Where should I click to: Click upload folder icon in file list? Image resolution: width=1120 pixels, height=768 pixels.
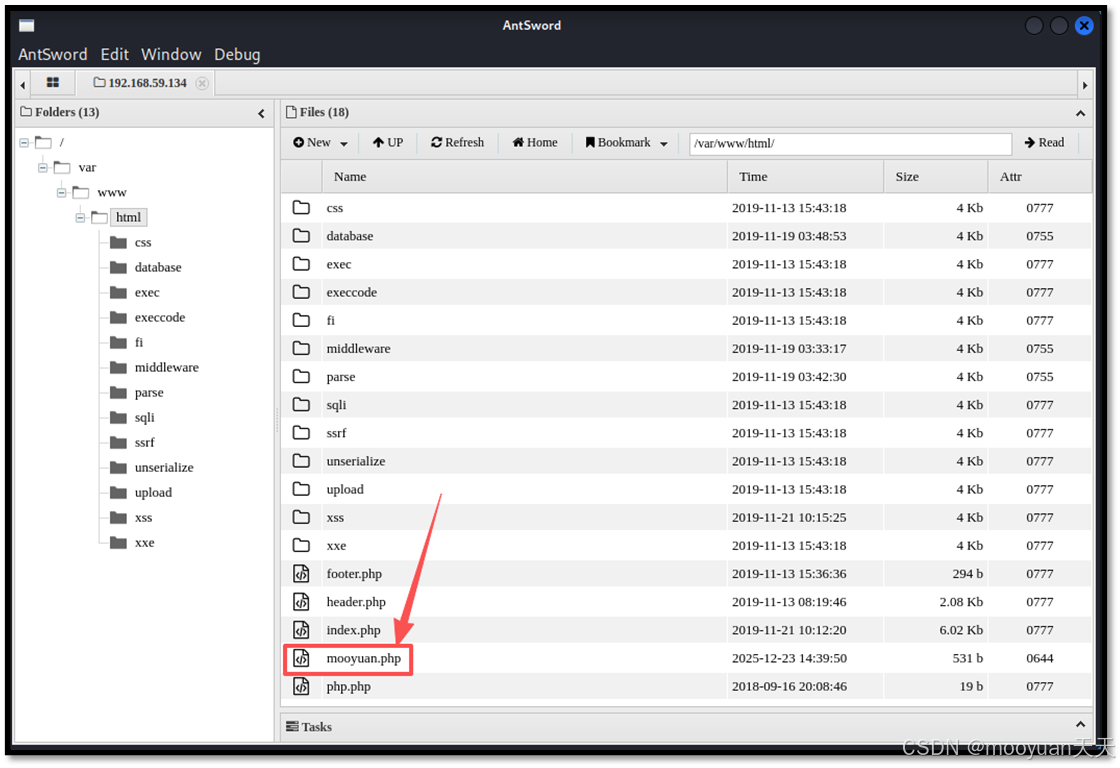[x=301, y=489]
